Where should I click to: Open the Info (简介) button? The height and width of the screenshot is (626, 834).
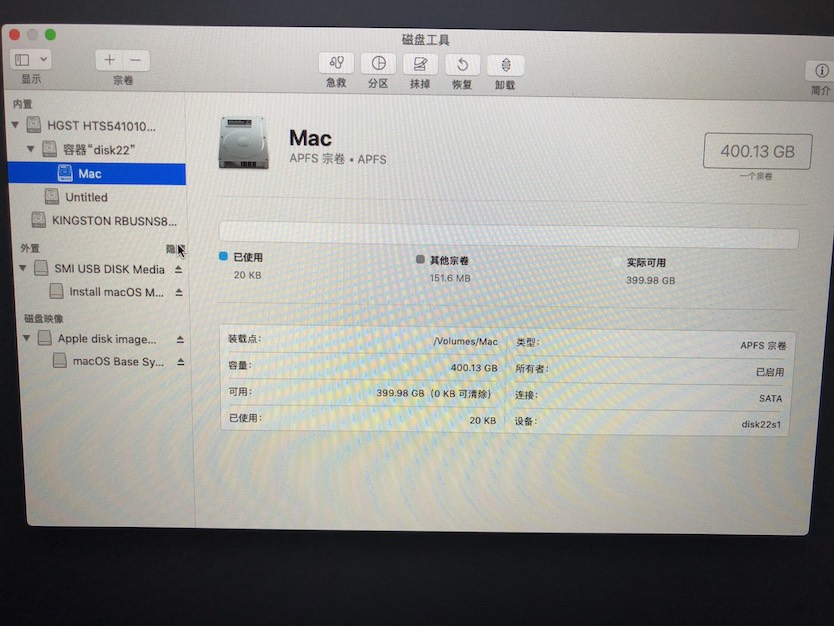tap(821, 71)
